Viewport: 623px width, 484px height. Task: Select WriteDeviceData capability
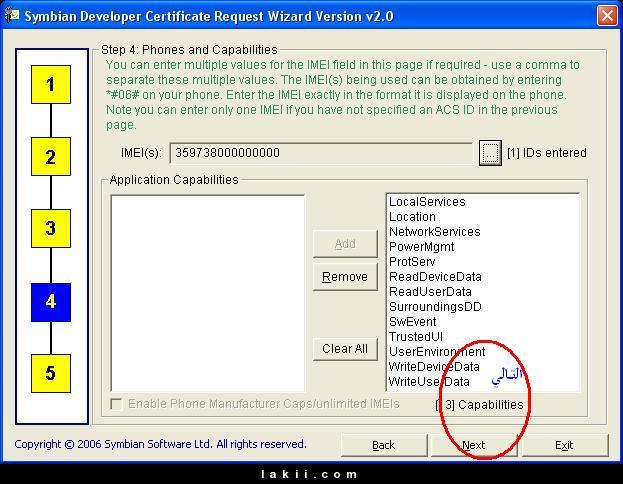(434, 367)
